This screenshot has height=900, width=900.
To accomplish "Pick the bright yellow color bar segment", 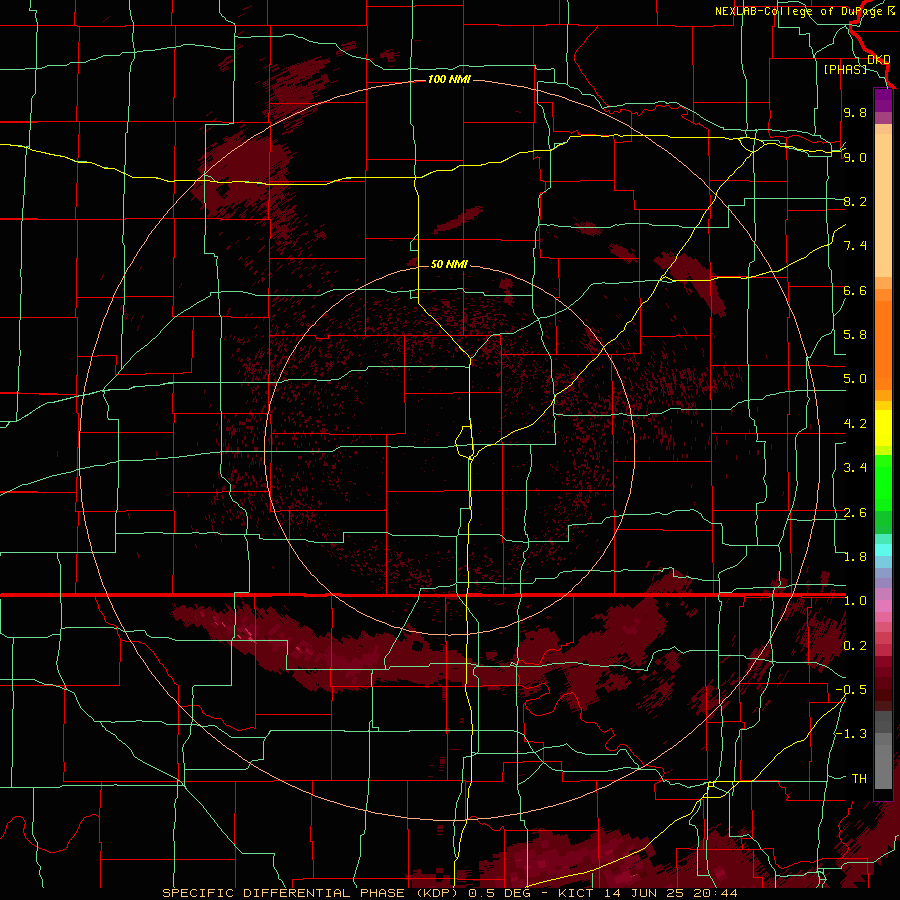I will click(x=883, y=428).
